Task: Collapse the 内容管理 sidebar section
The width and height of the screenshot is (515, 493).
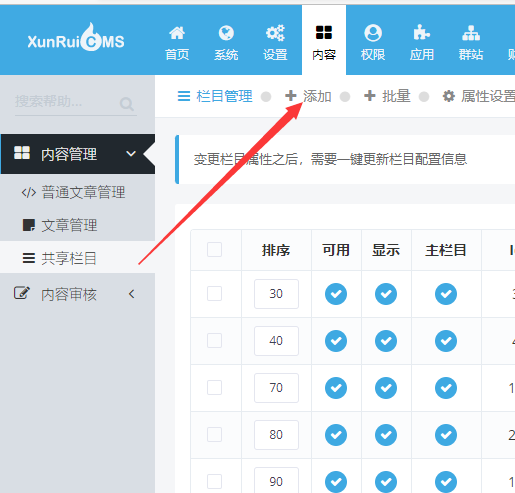Action: coord(78,154)
